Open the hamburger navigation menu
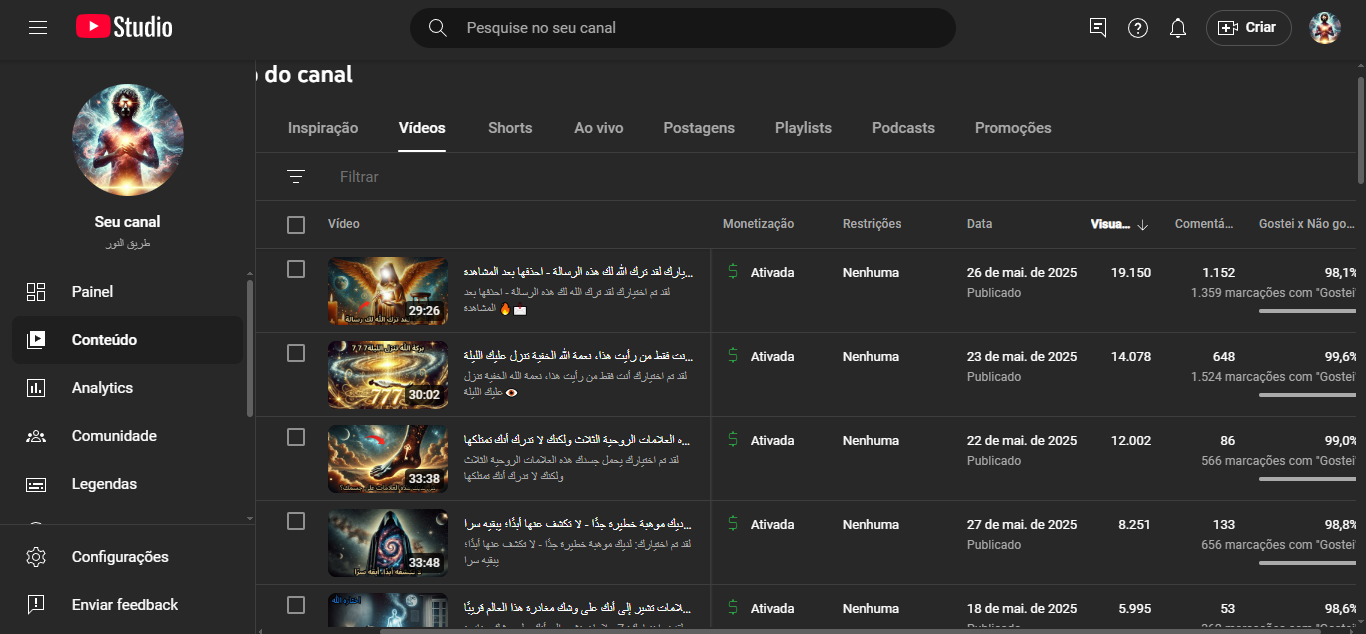 click(38, 28)
